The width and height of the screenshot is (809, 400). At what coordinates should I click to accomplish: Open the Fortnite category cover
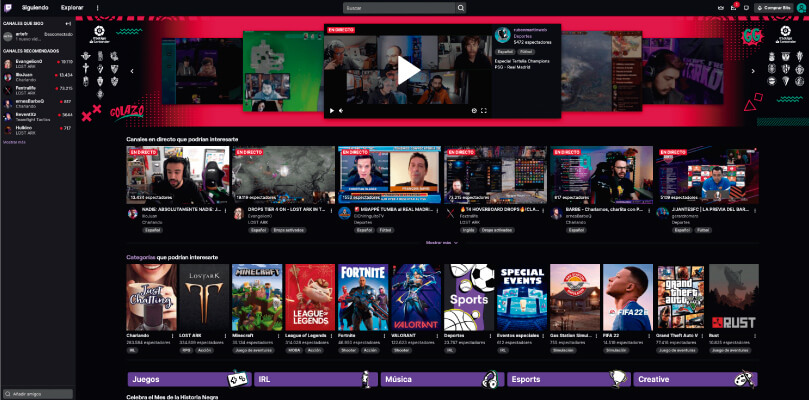pyautogui.click(x=363, y=297)
